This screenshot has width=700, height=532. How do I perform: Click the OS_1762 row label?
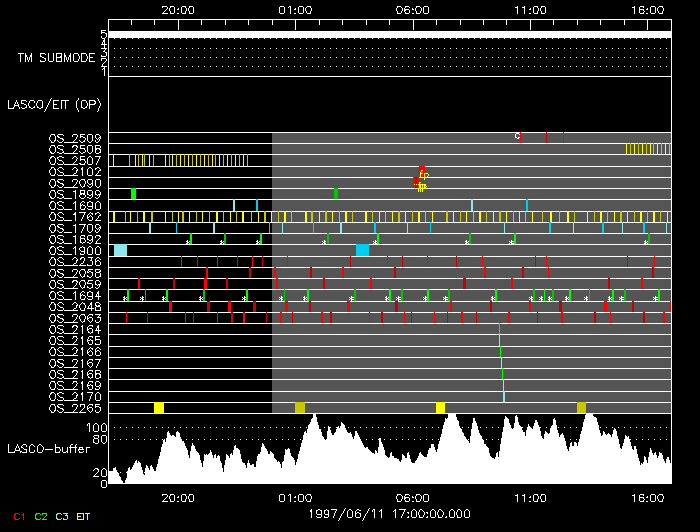[x=74, y=216]
